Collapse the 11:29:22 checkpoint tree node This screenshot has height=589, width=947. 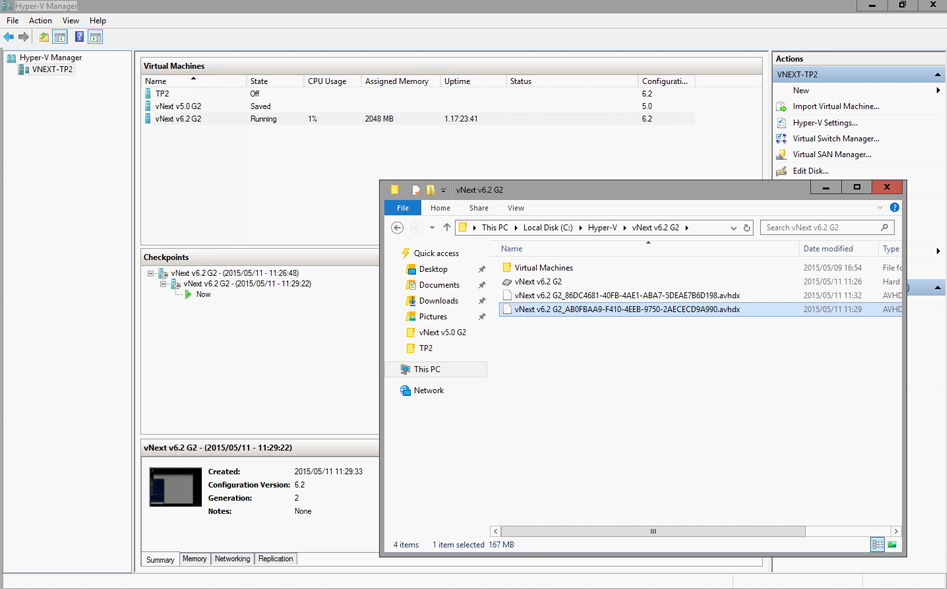[x=163, y=284]
